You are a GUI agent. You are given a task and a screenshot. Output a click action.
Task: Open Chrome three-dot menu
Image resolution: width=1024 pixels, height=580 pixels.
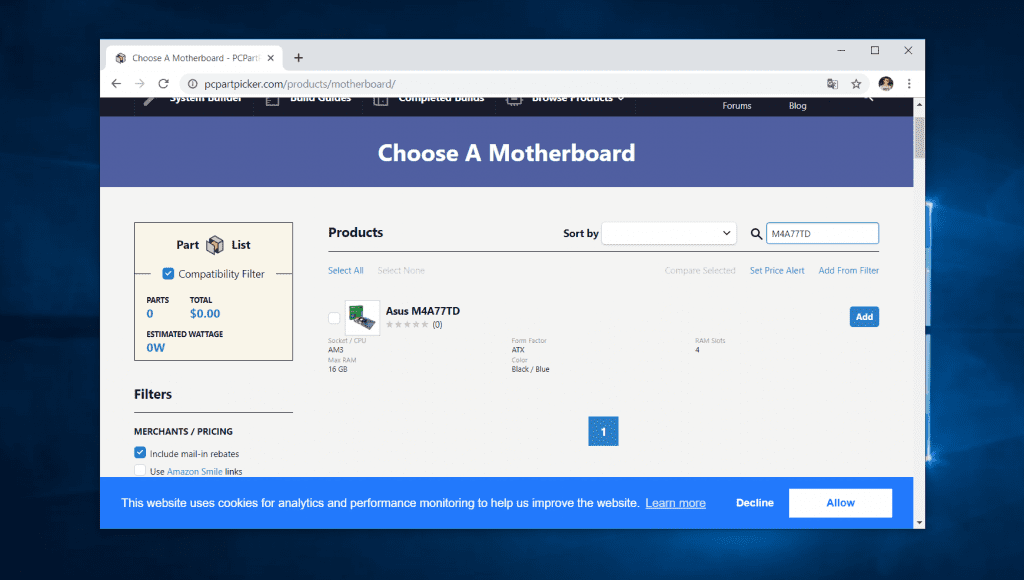coord(909,84)
